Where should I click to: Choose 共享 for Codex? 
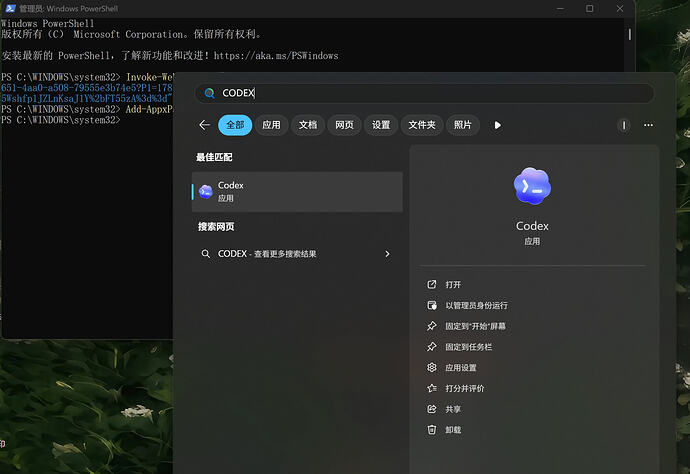[x=453, y=409]
